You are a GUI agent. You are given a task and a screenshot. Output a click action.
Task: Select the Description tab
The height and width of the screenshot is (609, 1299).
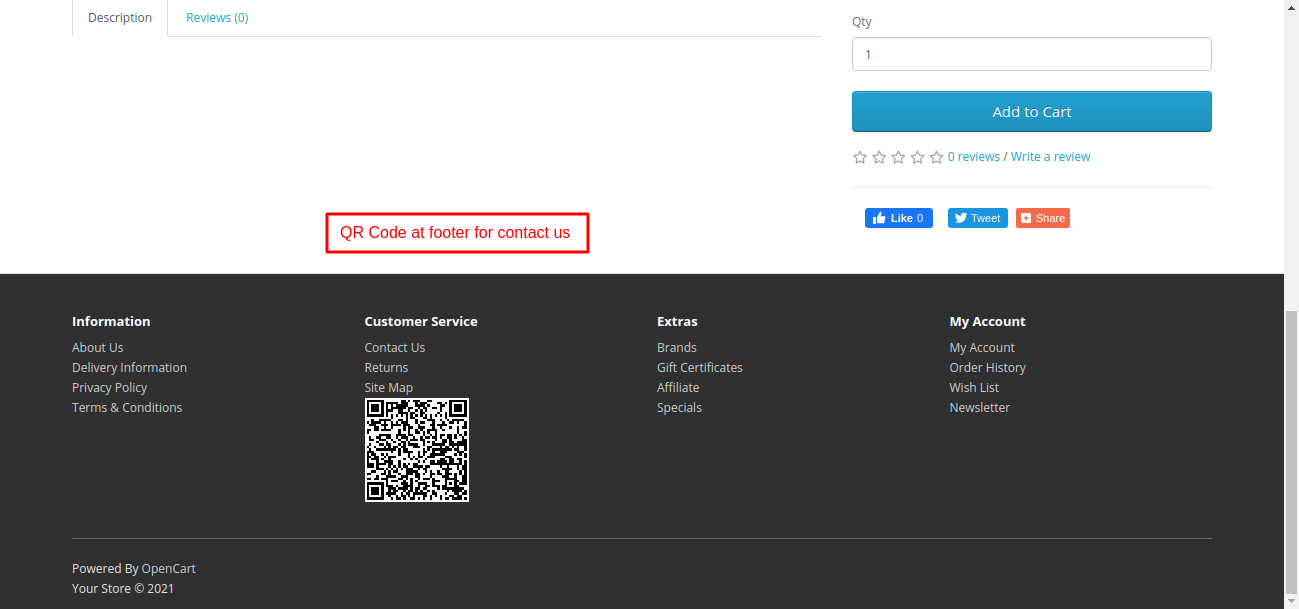(x=120, y=18)
